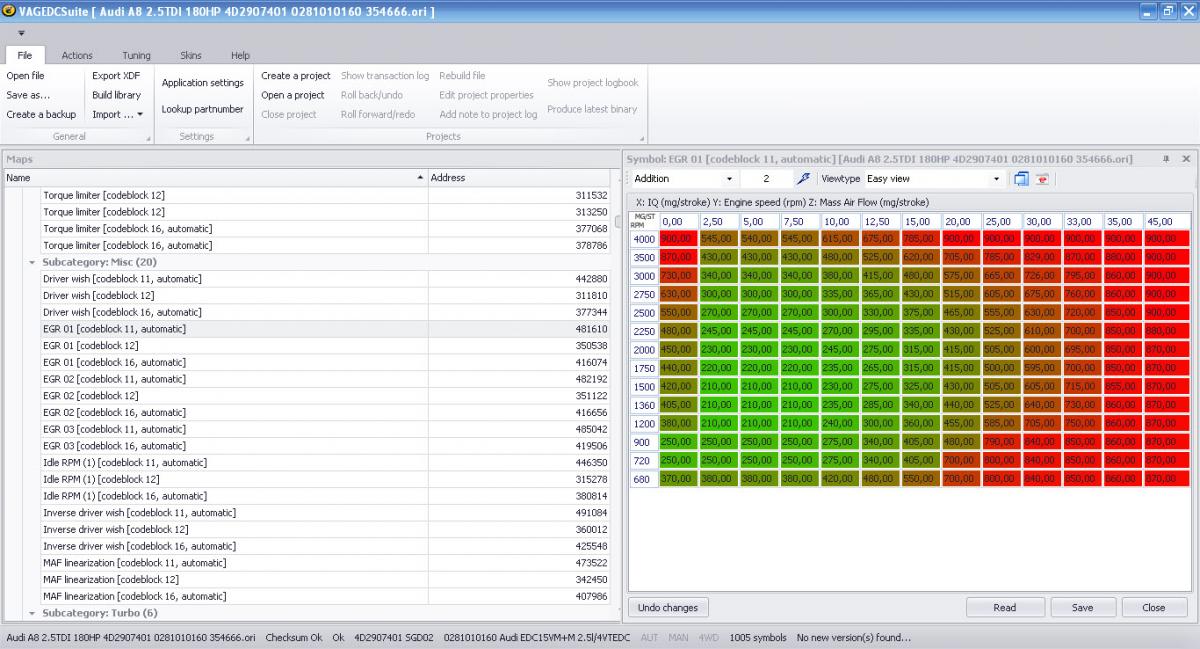This screenshot has width=1200, height=649.
Task: Click Lookup partnumber
Action: click(203, 109)
